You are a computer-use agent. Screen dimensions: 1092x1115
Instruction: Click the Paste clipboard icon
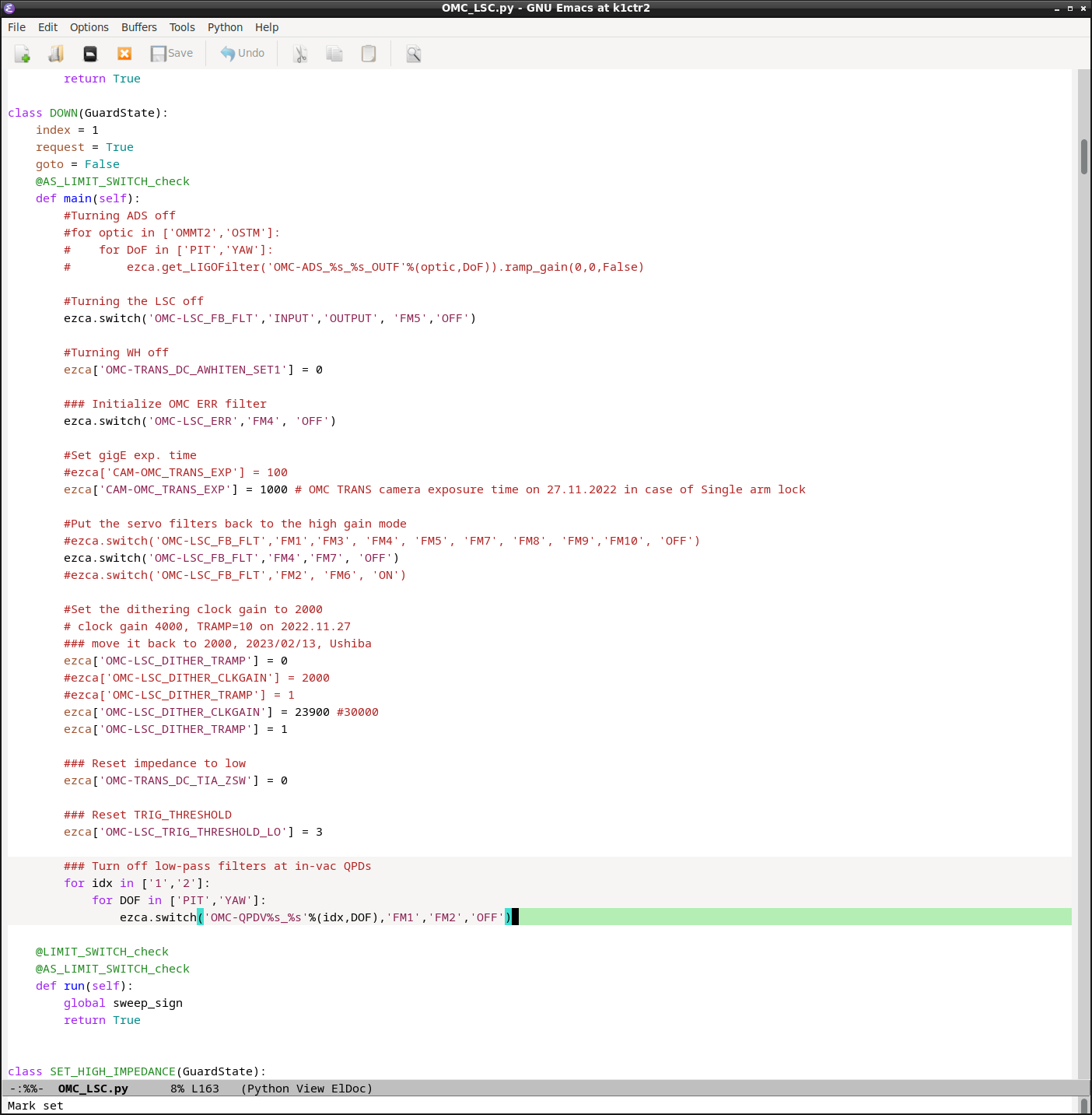[x=369, y=54]
